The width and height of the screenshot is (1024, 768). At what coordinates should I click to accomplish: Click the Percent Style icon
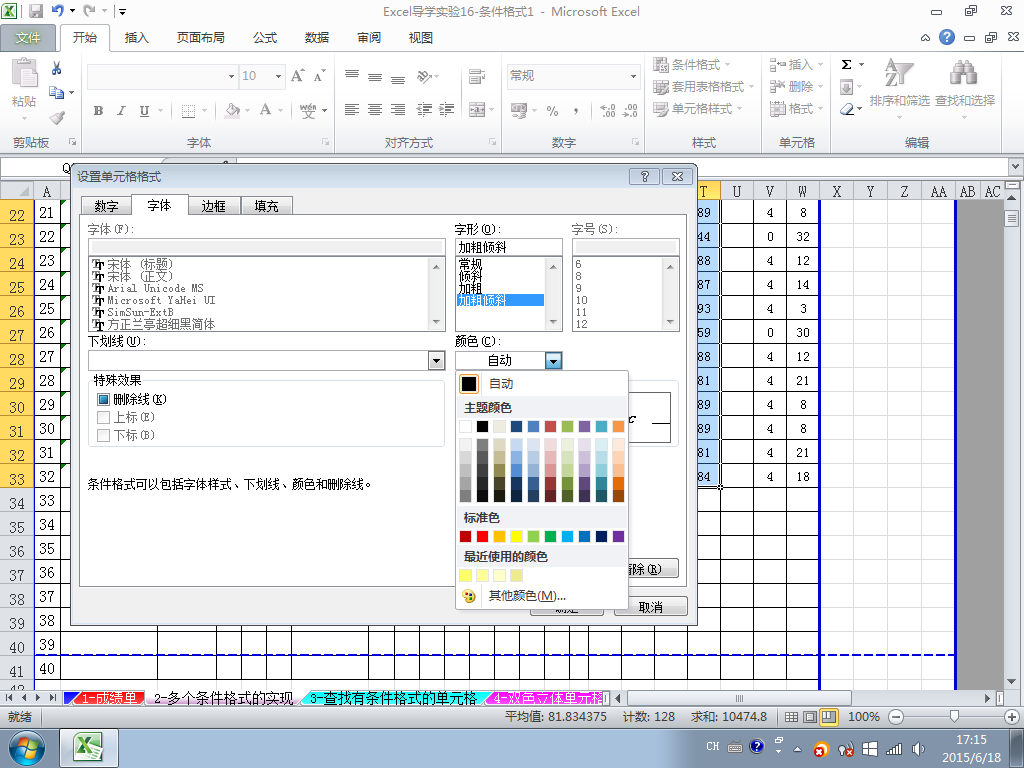click(x=552, y=110)
